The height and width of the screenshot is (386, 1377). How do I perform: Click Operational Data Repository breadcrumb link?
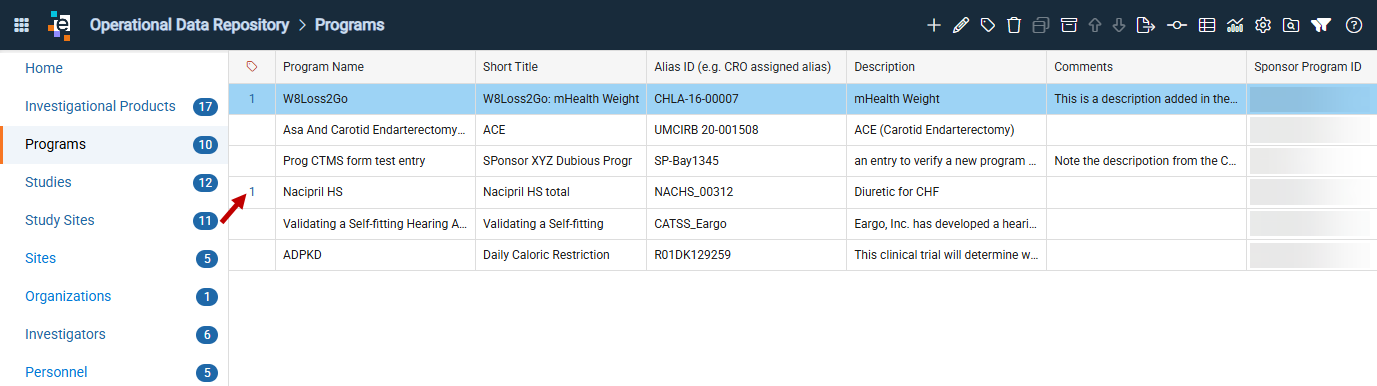[x=189, y=25]
